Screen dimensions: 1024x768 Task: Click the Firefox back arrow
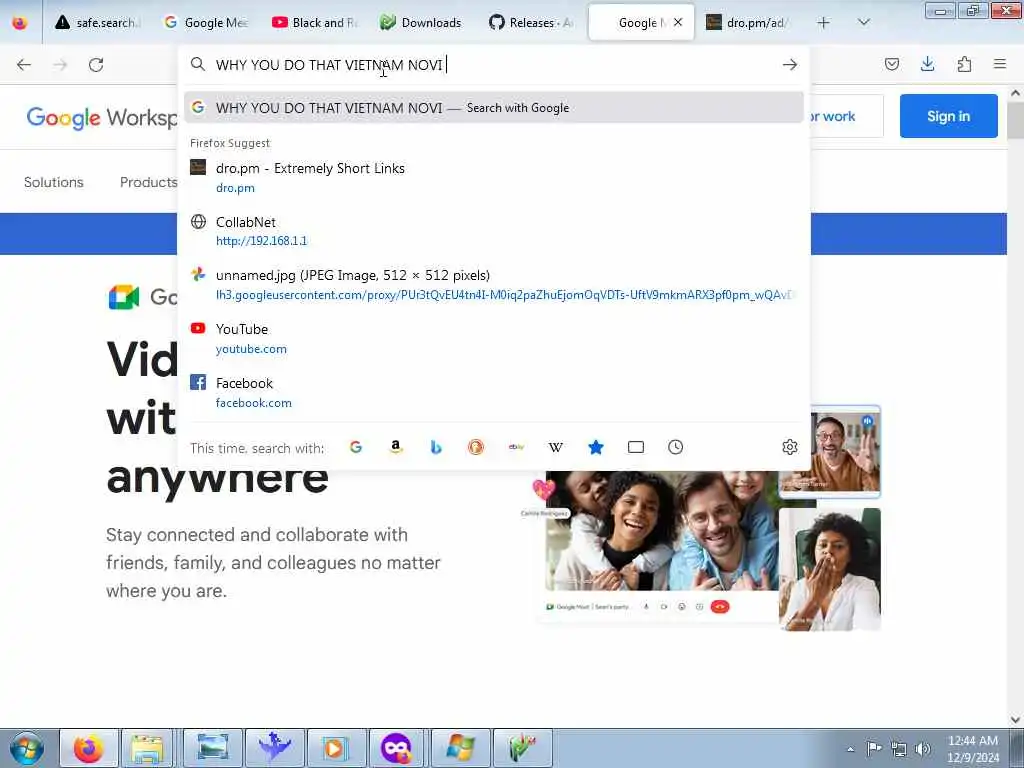coord(24,65)
